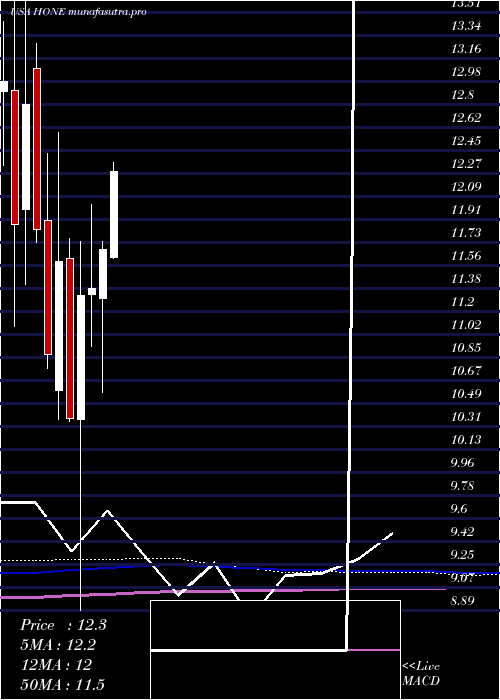The image size is (500, 700).
Task: Click the 11.2 price axis label
Action: pos(462,301)
